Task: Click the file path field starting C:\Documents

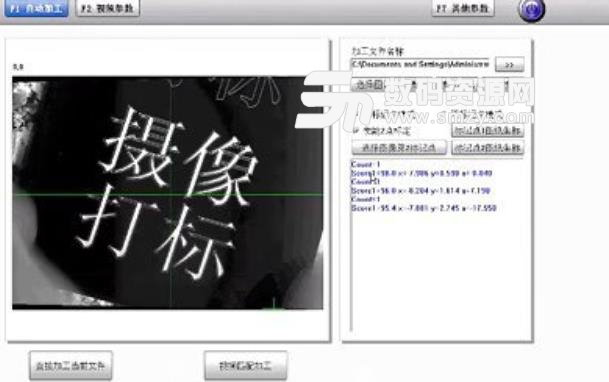Action: point(420,64)
